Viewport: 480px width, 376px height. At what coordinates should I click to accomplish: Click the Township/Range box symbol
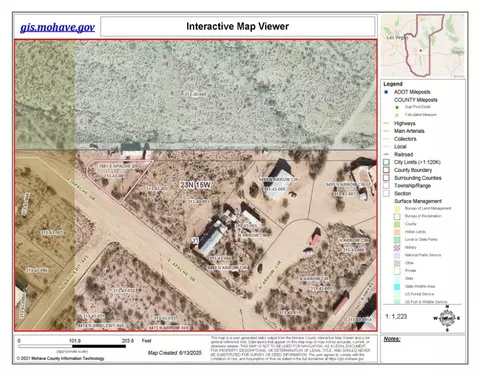coord(386,186)
